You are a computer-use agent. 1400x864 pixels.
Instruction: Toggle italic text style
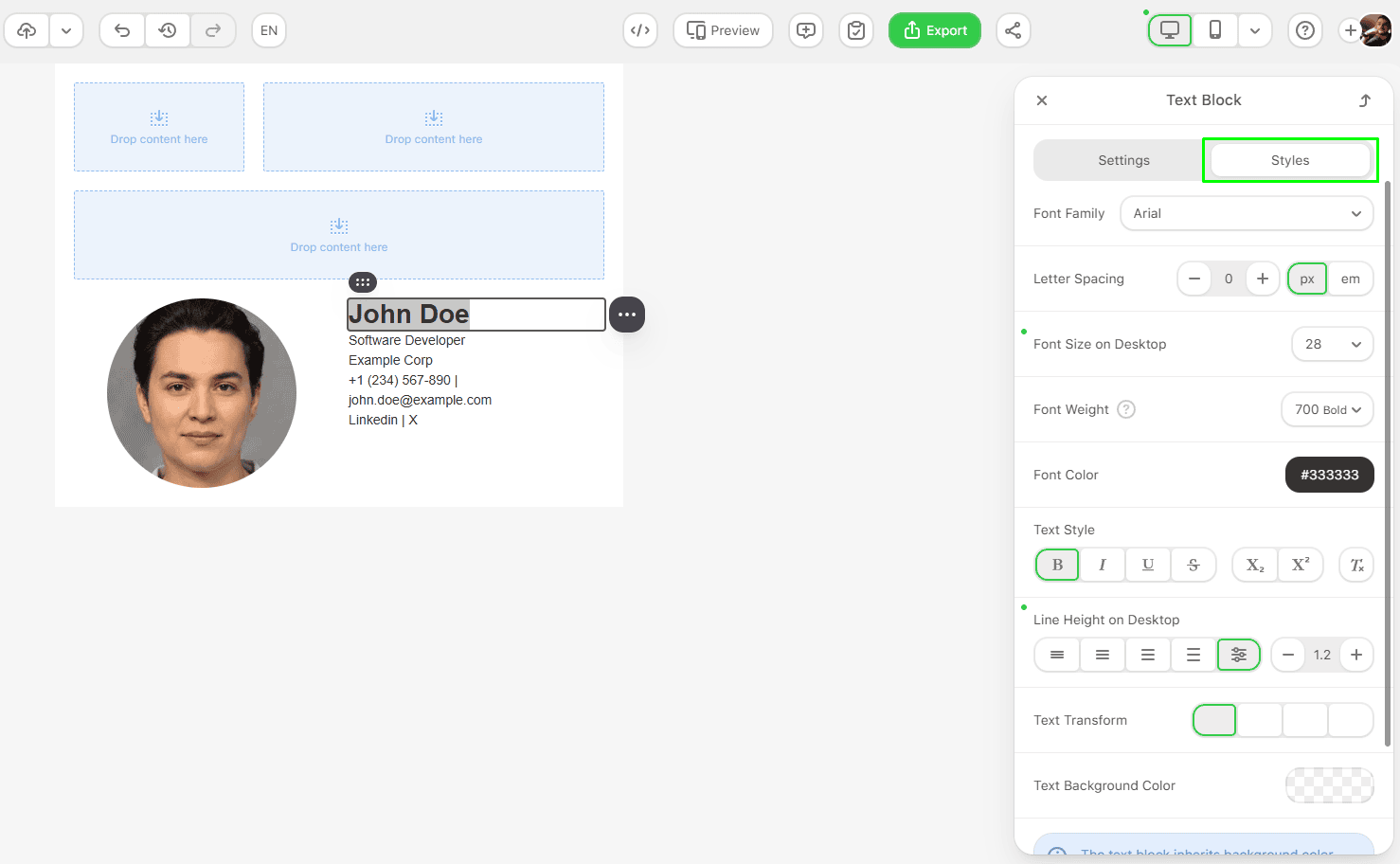(x=1103, y=565)
